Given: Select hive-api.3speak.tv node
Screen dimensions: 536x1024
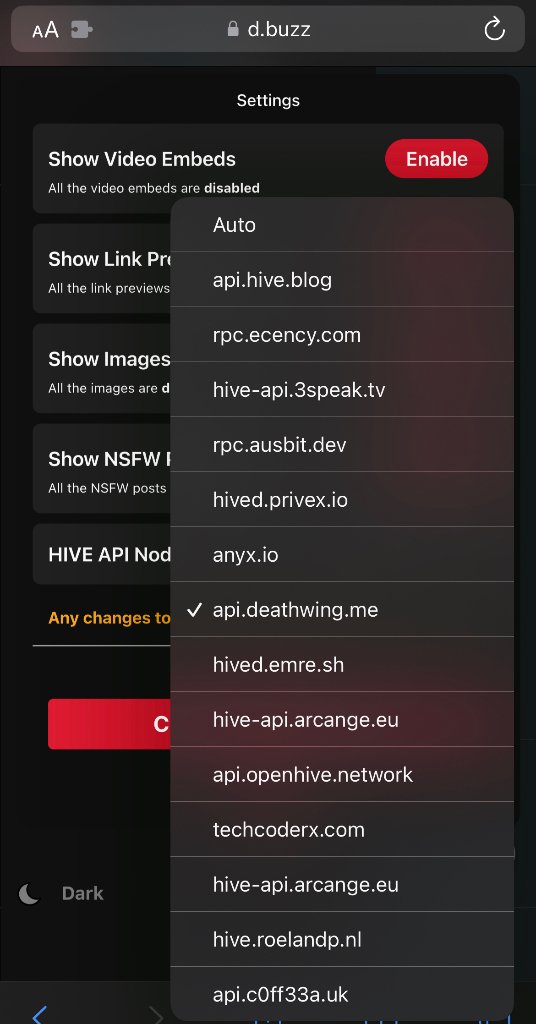Looking at the screenshot, I should [342, 390].
